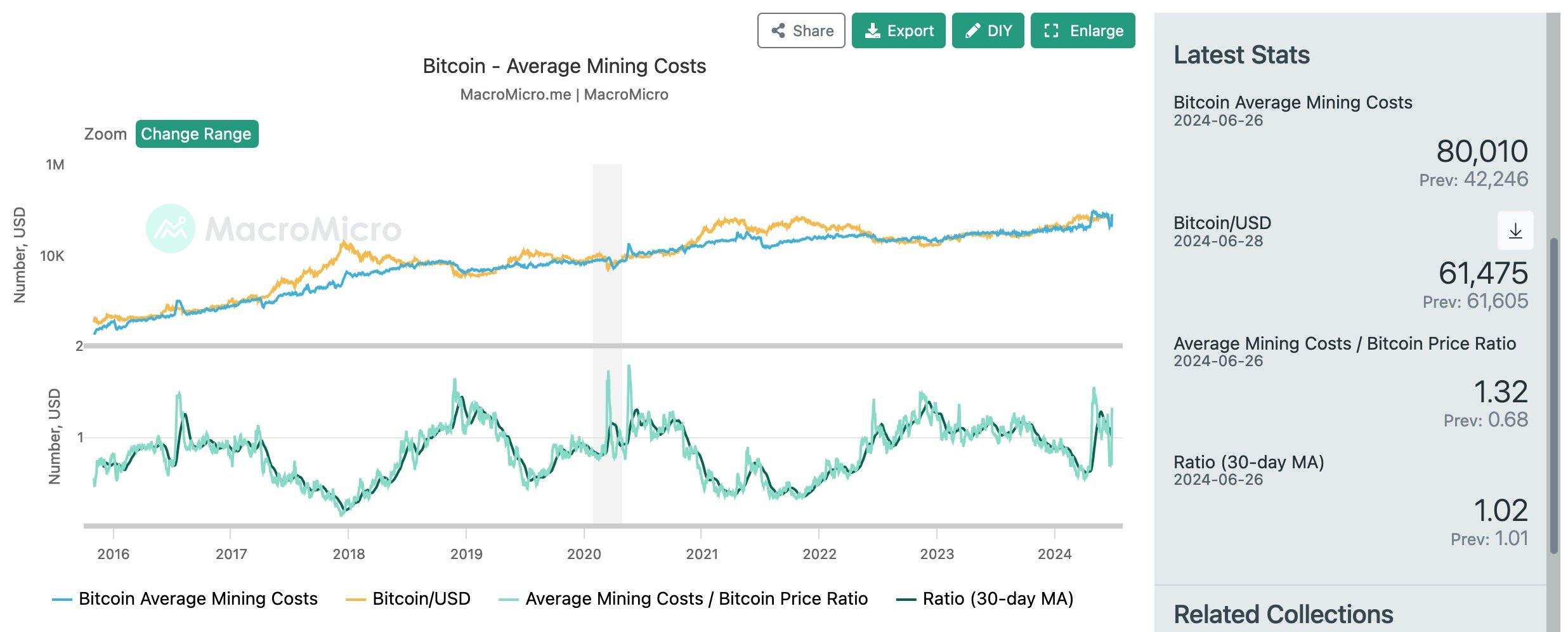
Task: Toggle Bitcoin Average Mining Costs legend series
Action: [197, 598]
